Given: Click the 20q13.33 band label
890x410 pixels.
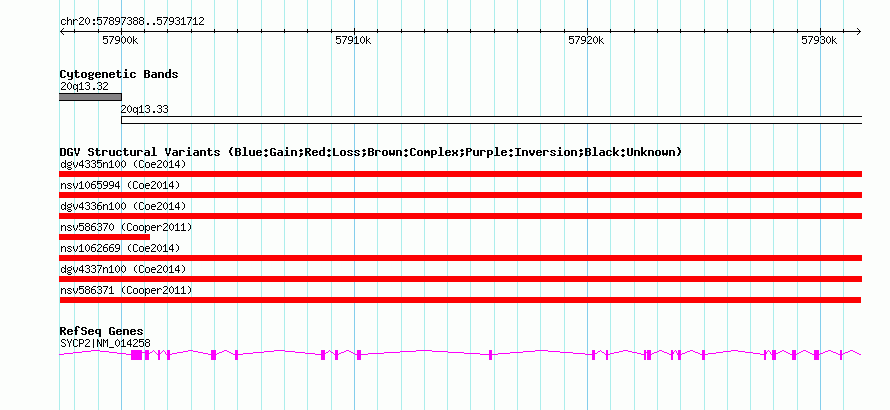Looking at the screenshot, I should (x=145, y=110).
